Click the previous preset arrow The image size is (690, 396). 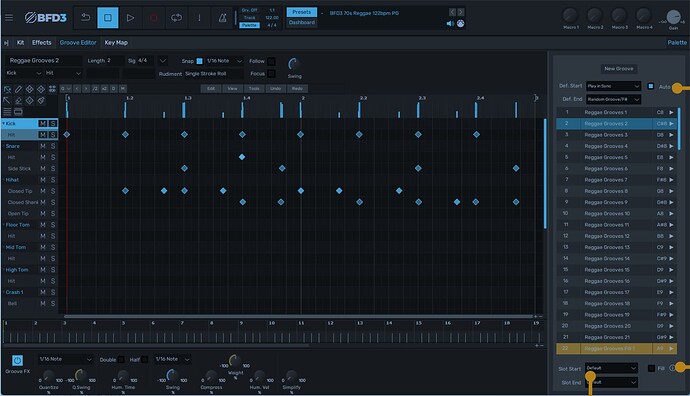click(452, 12)
